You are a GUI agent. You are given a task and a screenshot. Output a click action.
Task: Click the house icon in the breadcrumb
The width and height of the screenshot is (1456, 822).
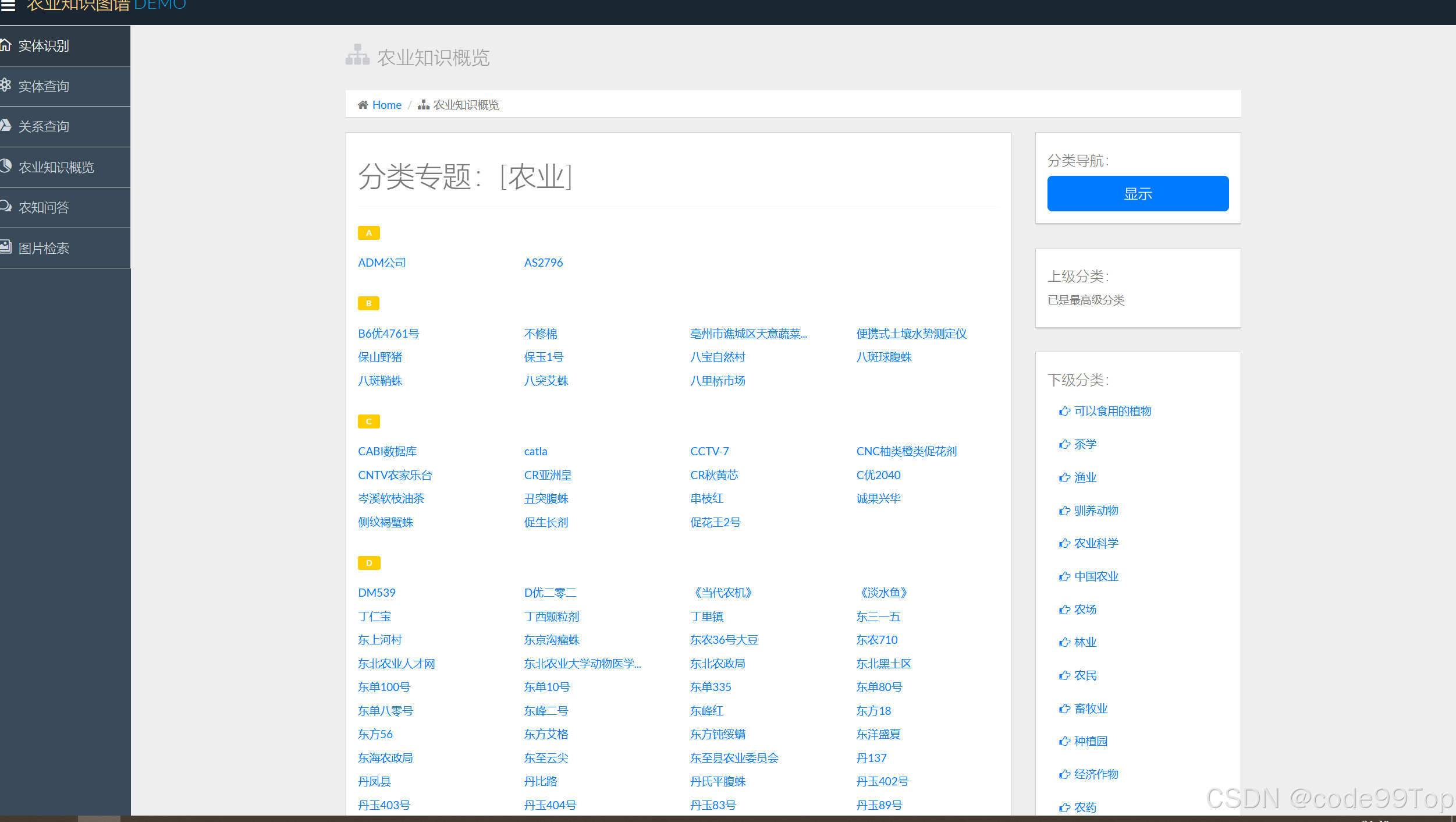(x=363, y=105)
